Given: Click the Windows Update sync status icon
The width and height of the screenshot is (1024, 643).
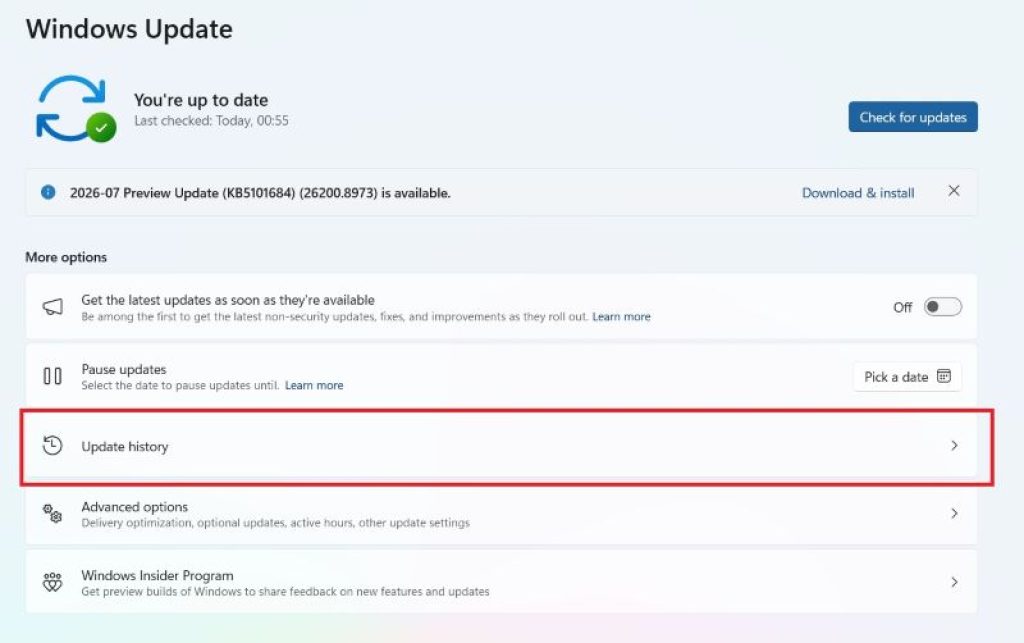Looking at the screenshot, I should click(x=76, y=108).
